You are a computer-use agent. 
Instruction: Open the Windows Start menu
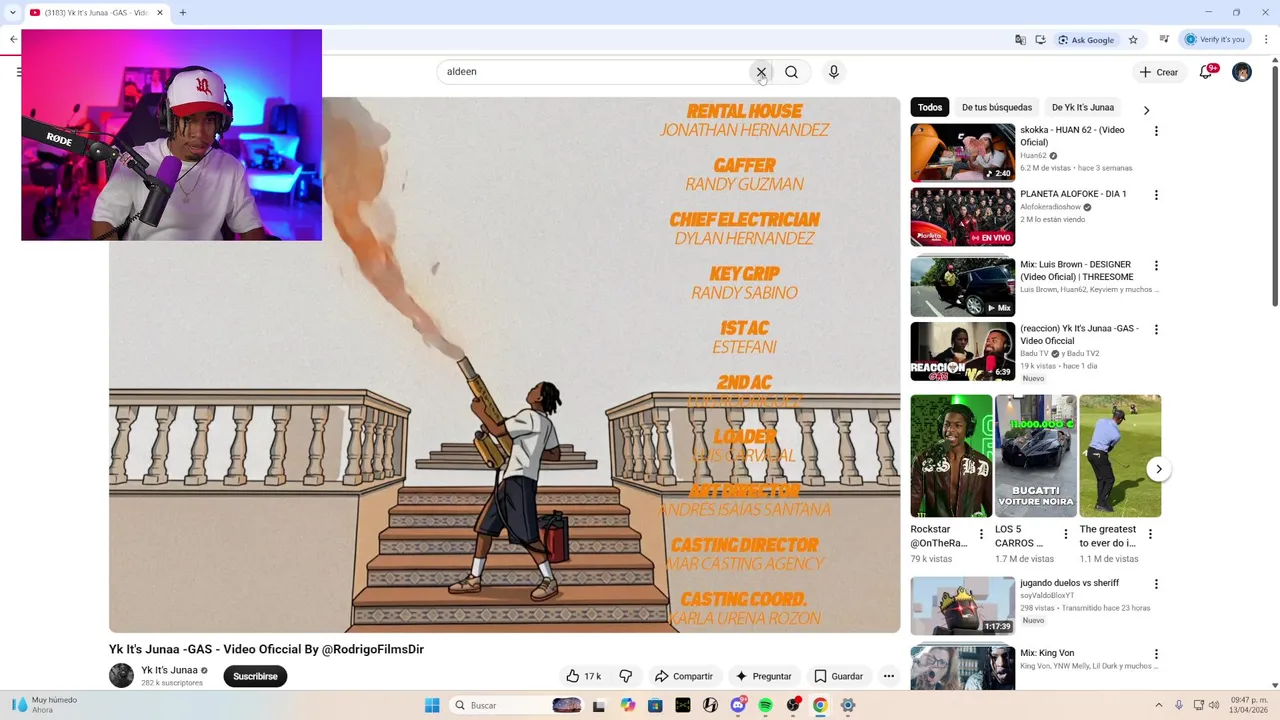pyautogui.click(x=432, y=705)
